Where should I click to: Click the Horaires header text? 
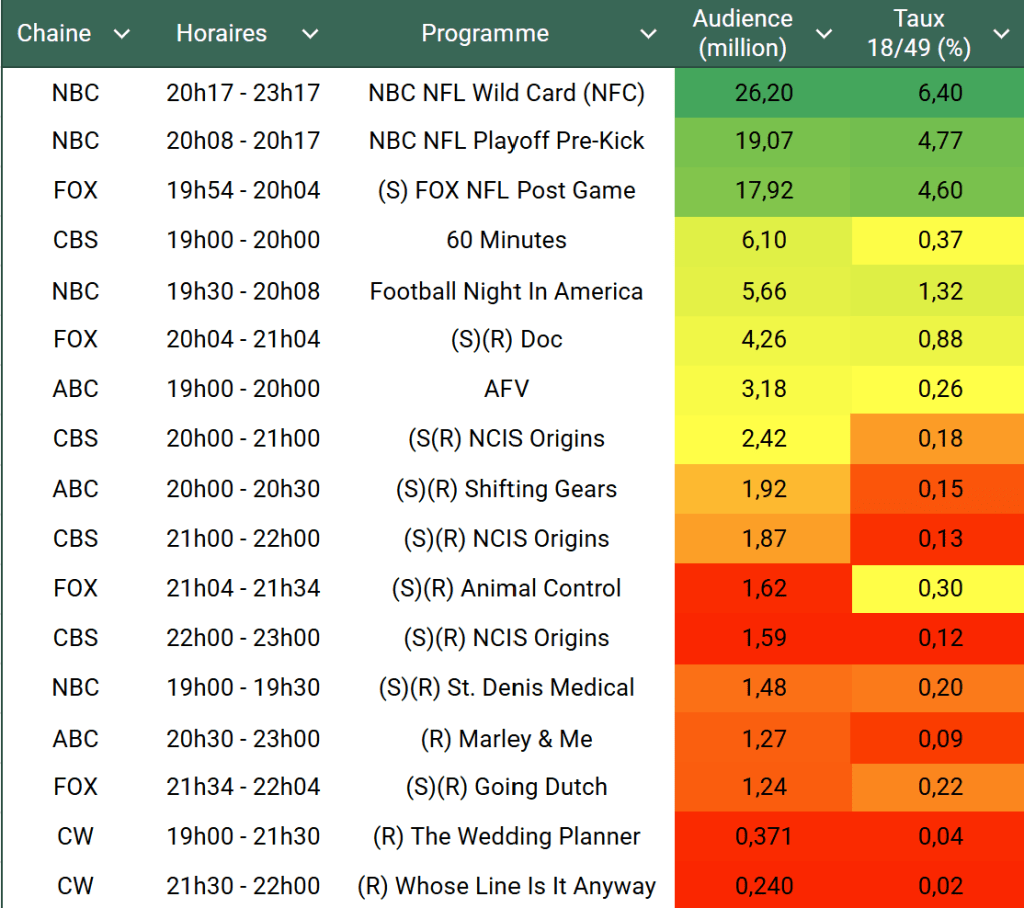[221, 34]
